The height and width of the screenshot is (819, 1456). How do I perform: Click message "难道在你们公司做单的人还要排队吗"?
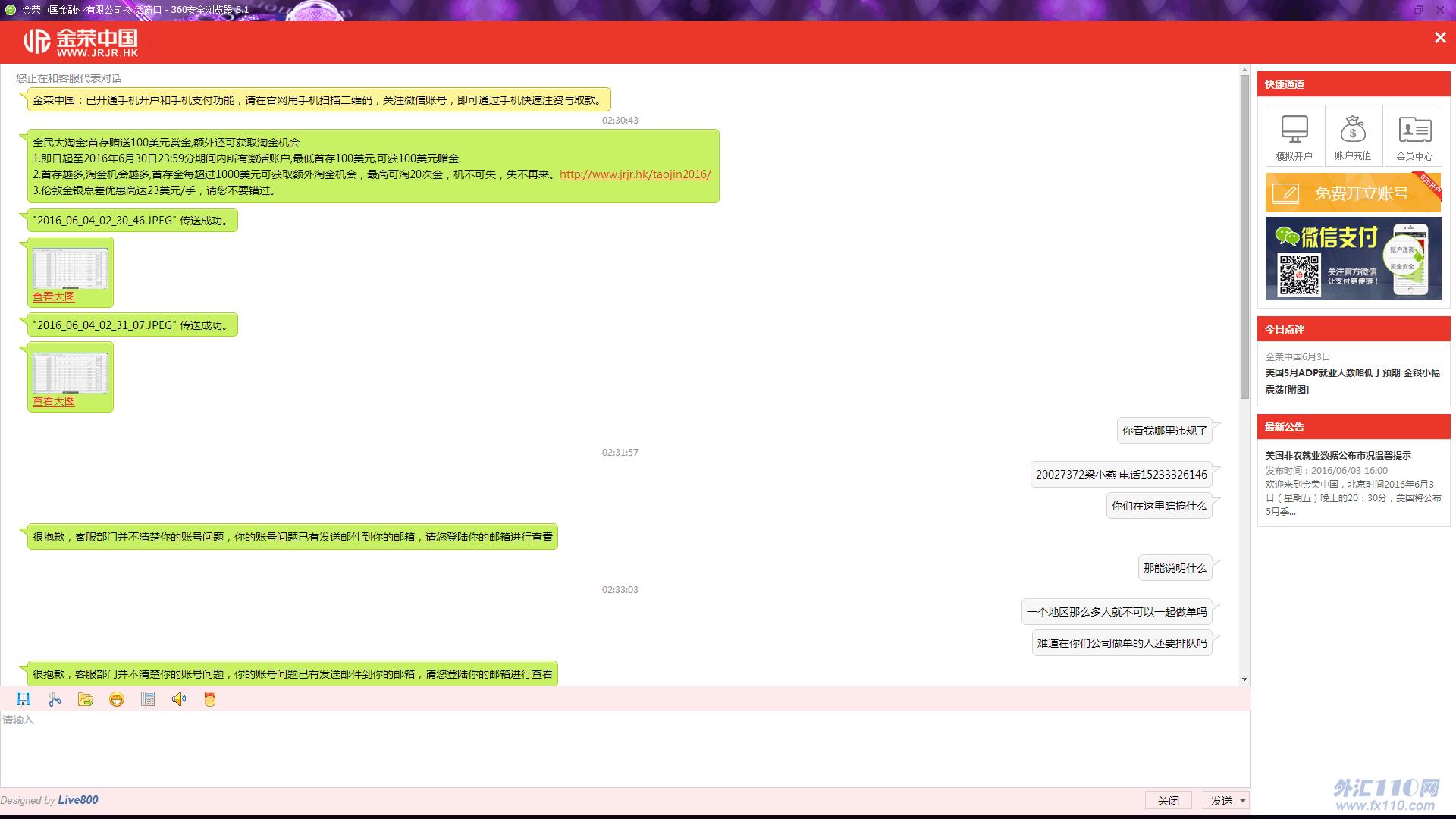point(1122,642)
